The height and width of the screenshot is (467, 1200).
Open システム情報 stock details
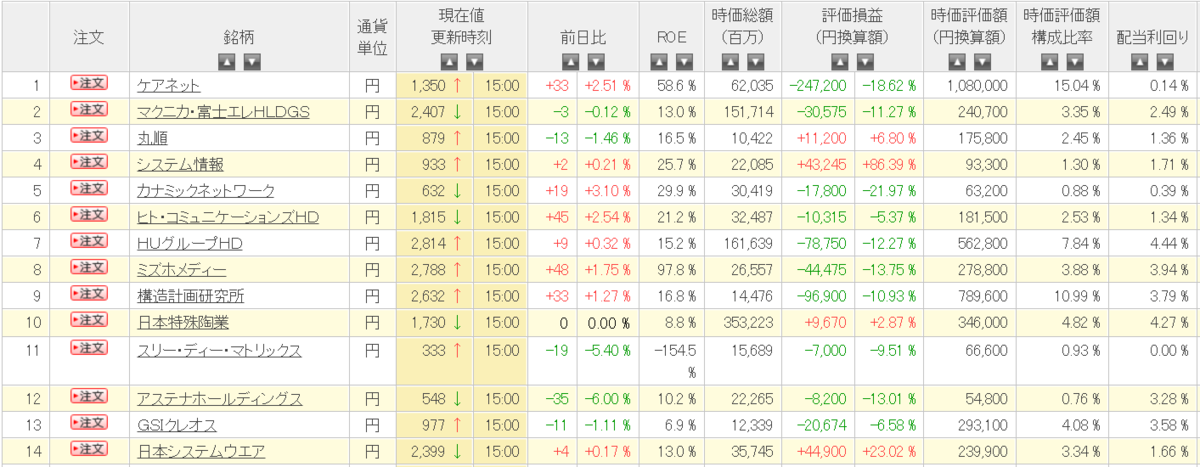tap(180, 164)
